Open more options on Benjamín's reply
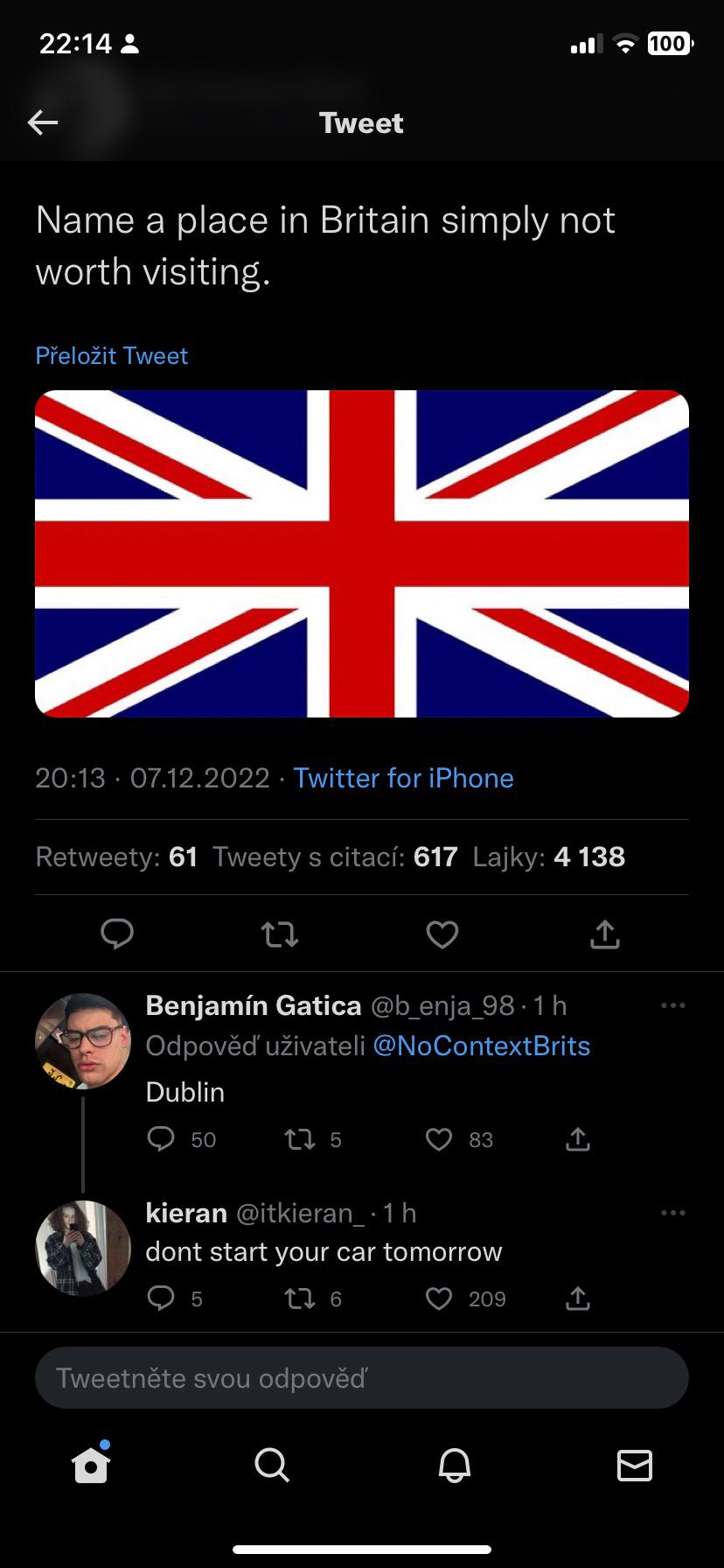 (673, 1006)
